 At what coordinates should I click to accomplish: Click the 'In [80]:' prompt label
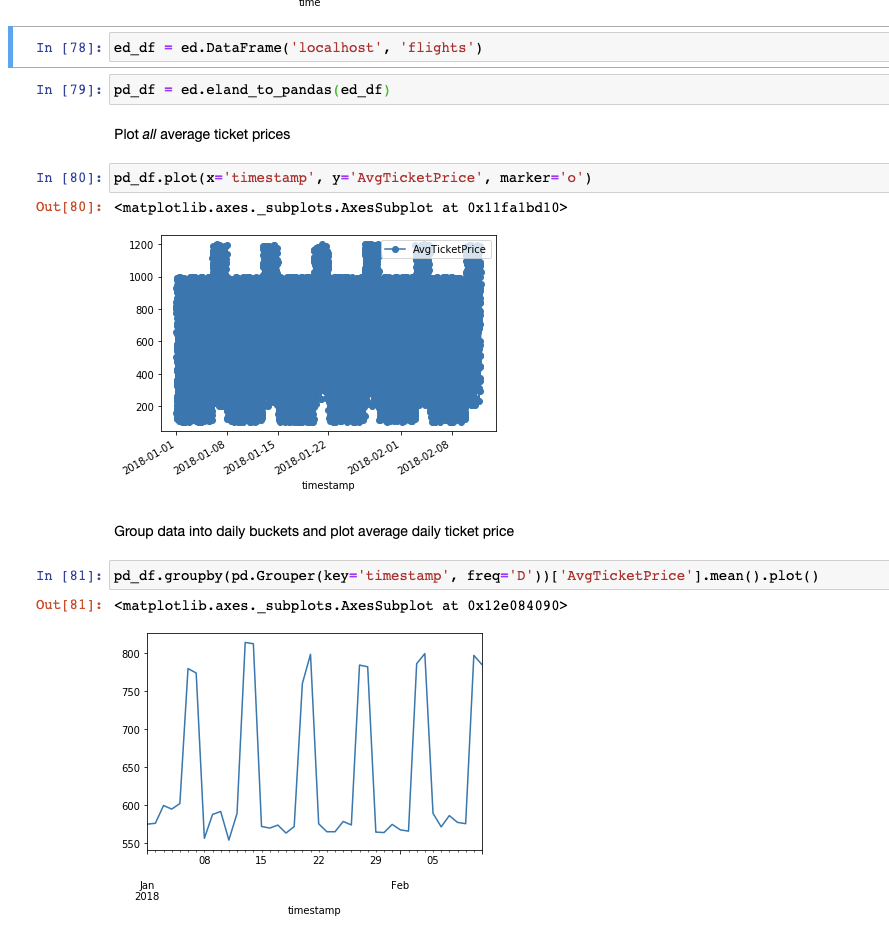click(x=69, y=178)
